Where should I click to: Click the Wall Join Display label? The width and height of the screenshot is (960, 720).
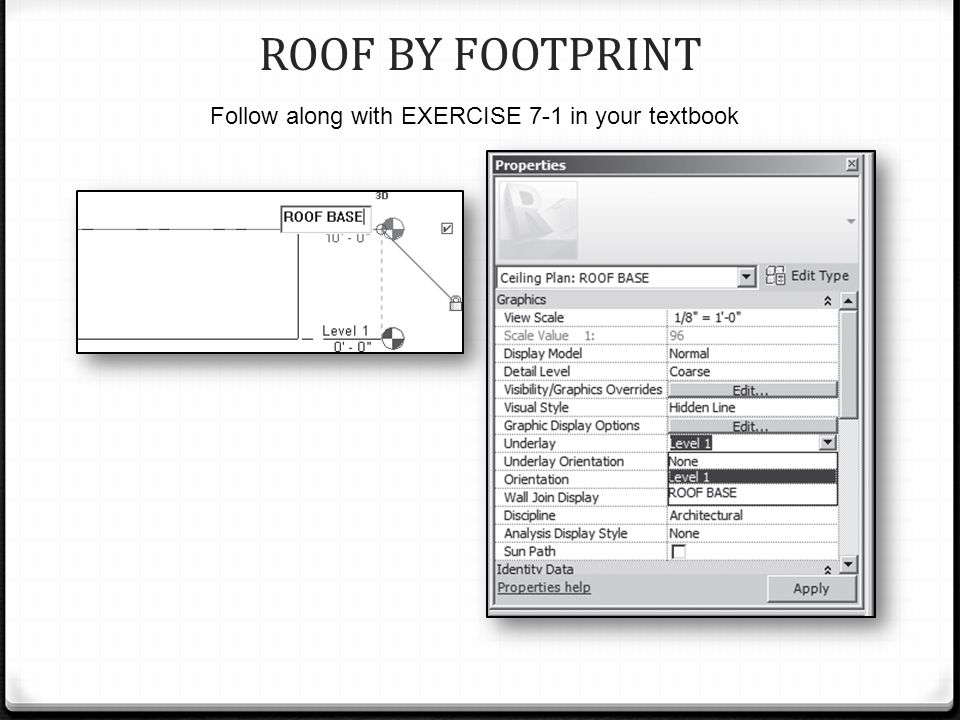(551, 497)
